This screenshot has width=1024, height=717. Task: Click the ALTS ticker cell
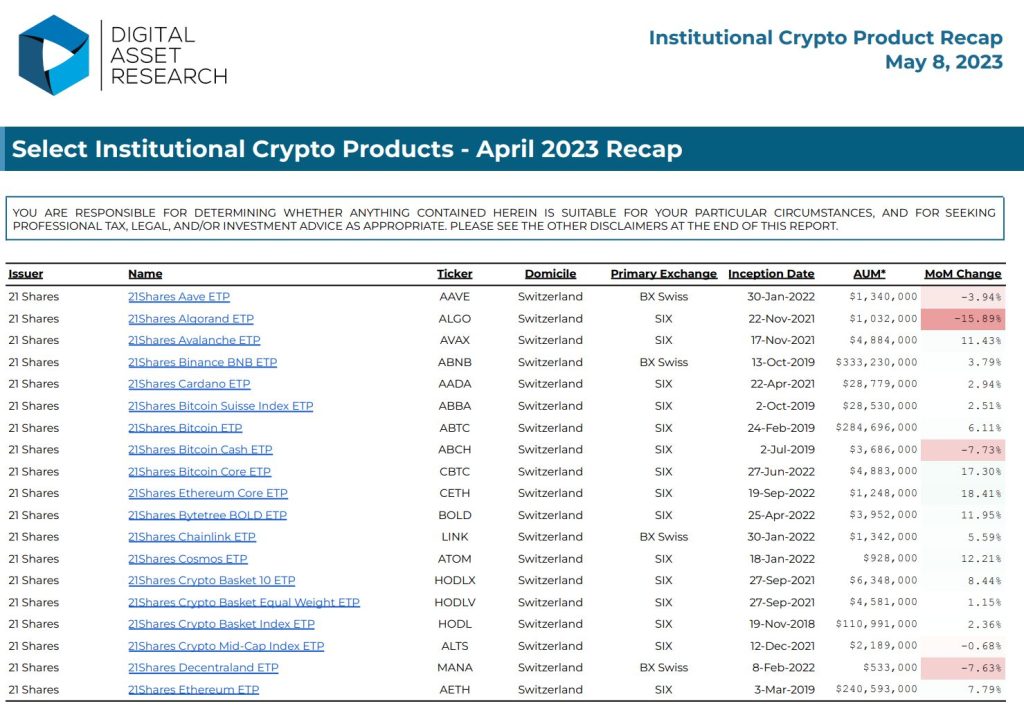click(455, 646)
